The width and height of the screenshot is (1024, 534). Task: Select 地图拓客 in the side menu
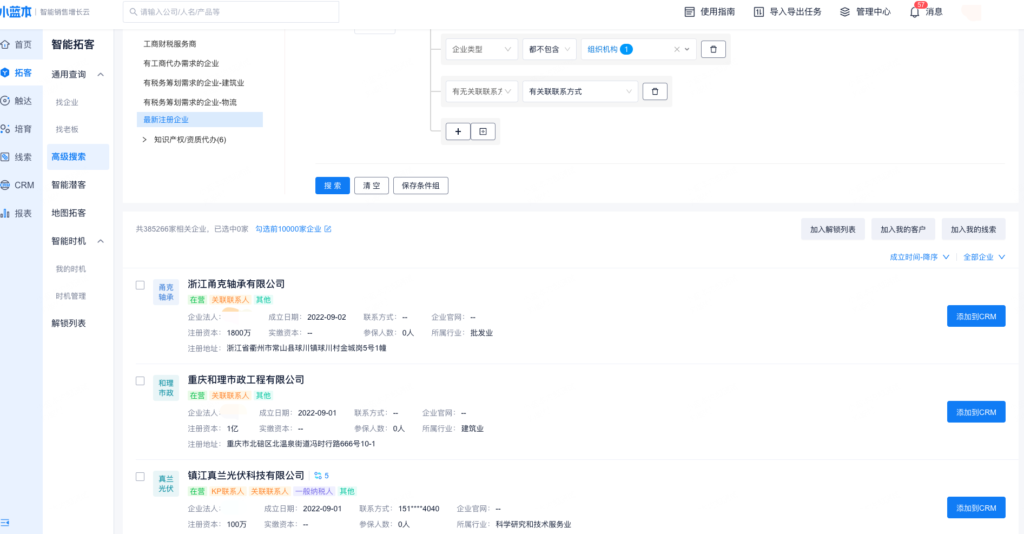69,213
